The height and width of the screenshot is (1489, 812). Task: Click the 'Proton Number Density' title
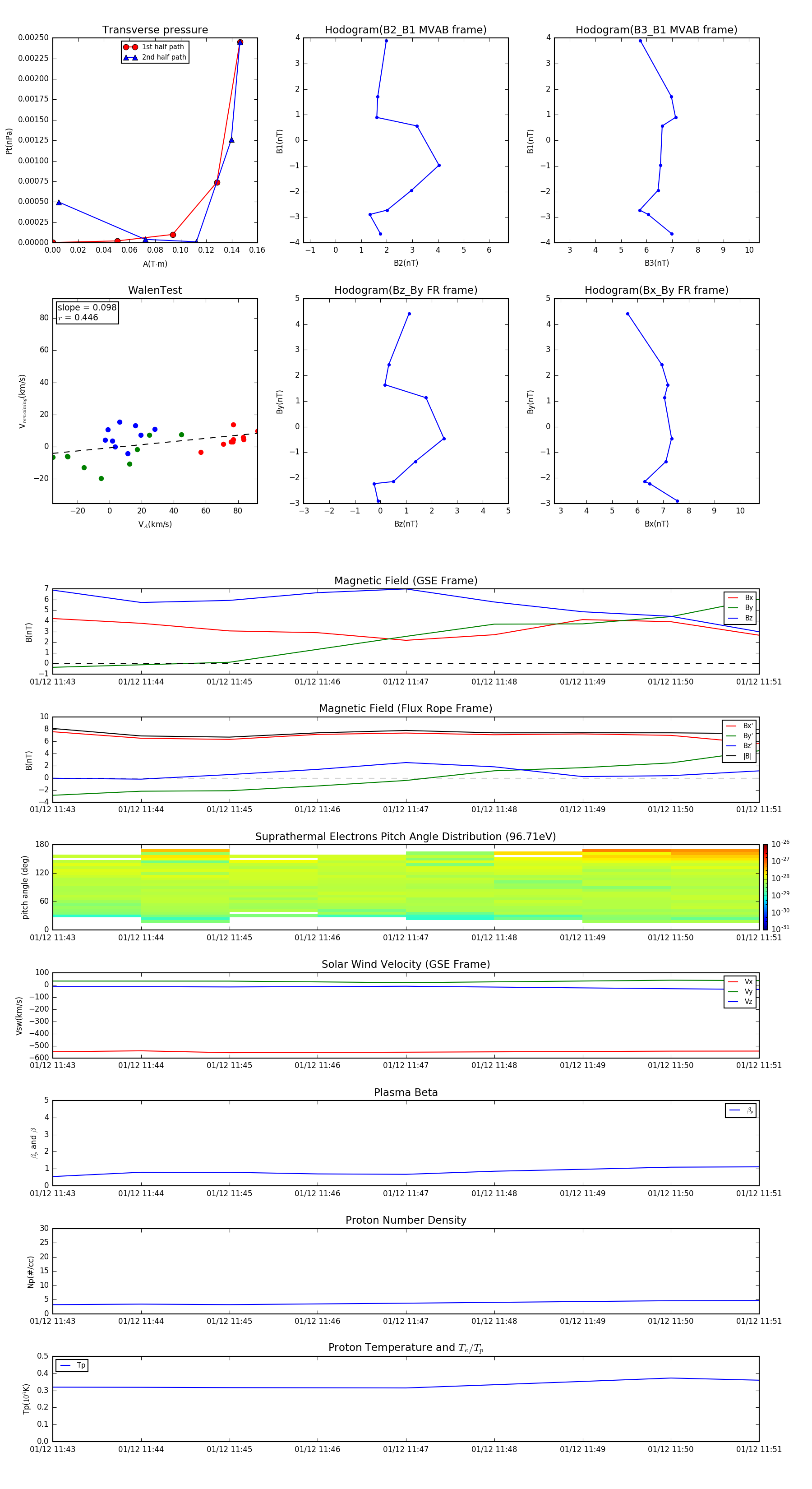pos(406,1220)
